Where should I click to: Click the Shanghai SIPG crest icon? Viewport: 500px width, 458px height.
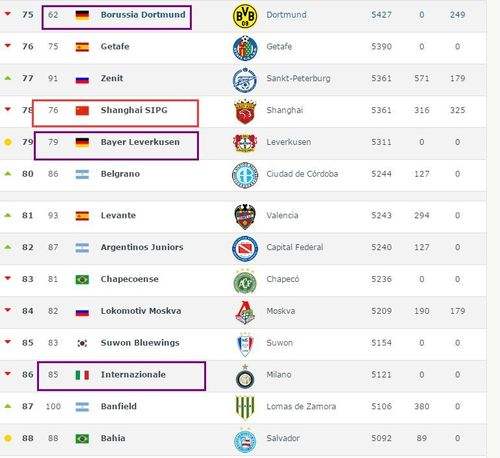[245, 112]
